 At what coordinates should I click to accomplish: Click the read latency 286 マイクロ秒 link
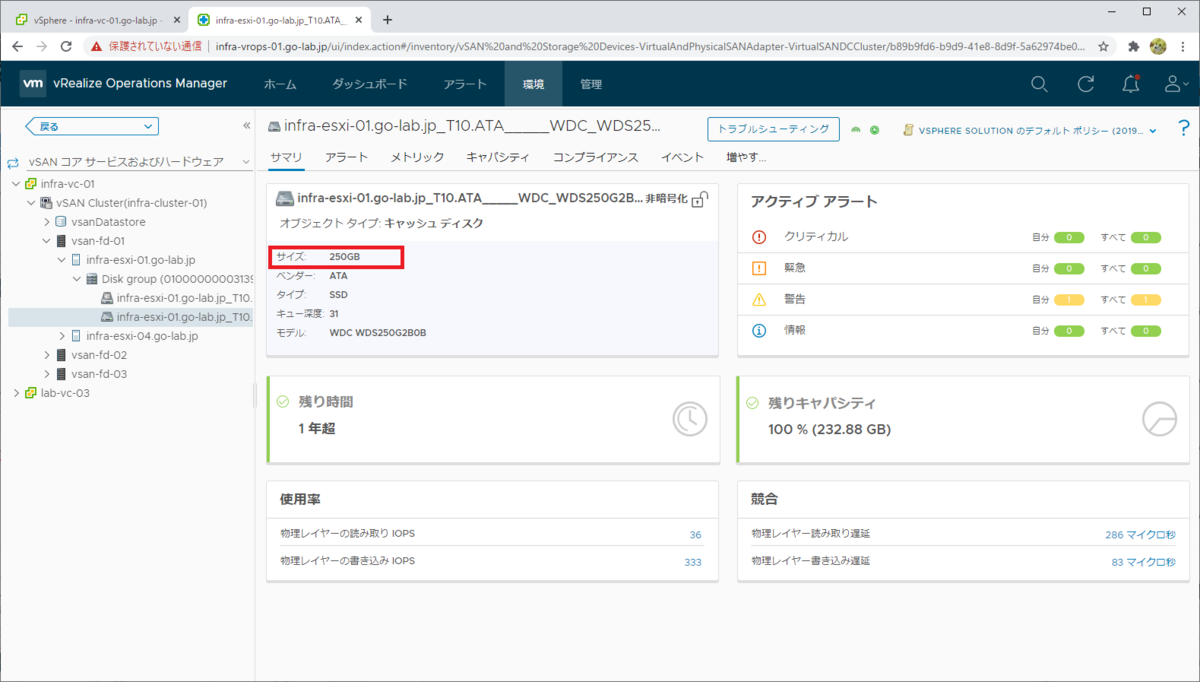pos(1140,535)
